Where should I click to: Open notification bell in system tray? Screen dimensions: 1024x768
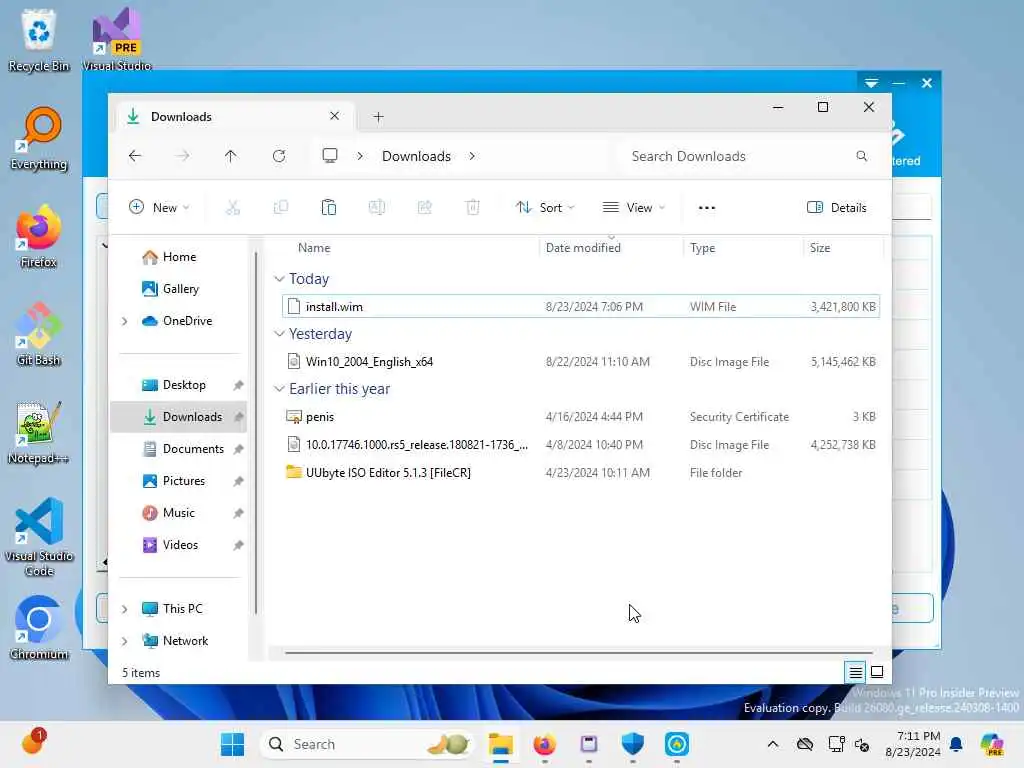tap(956, 744)
